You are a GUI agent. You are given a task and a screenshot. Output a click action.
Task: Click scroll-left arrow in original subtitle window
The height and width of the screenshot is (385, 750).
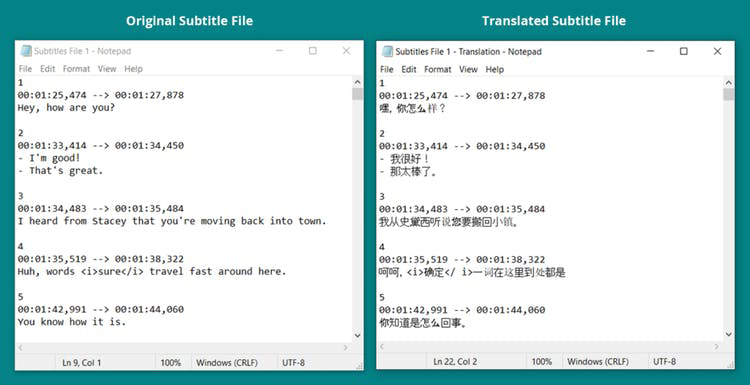pyautogui.click(x=20, y=347)
